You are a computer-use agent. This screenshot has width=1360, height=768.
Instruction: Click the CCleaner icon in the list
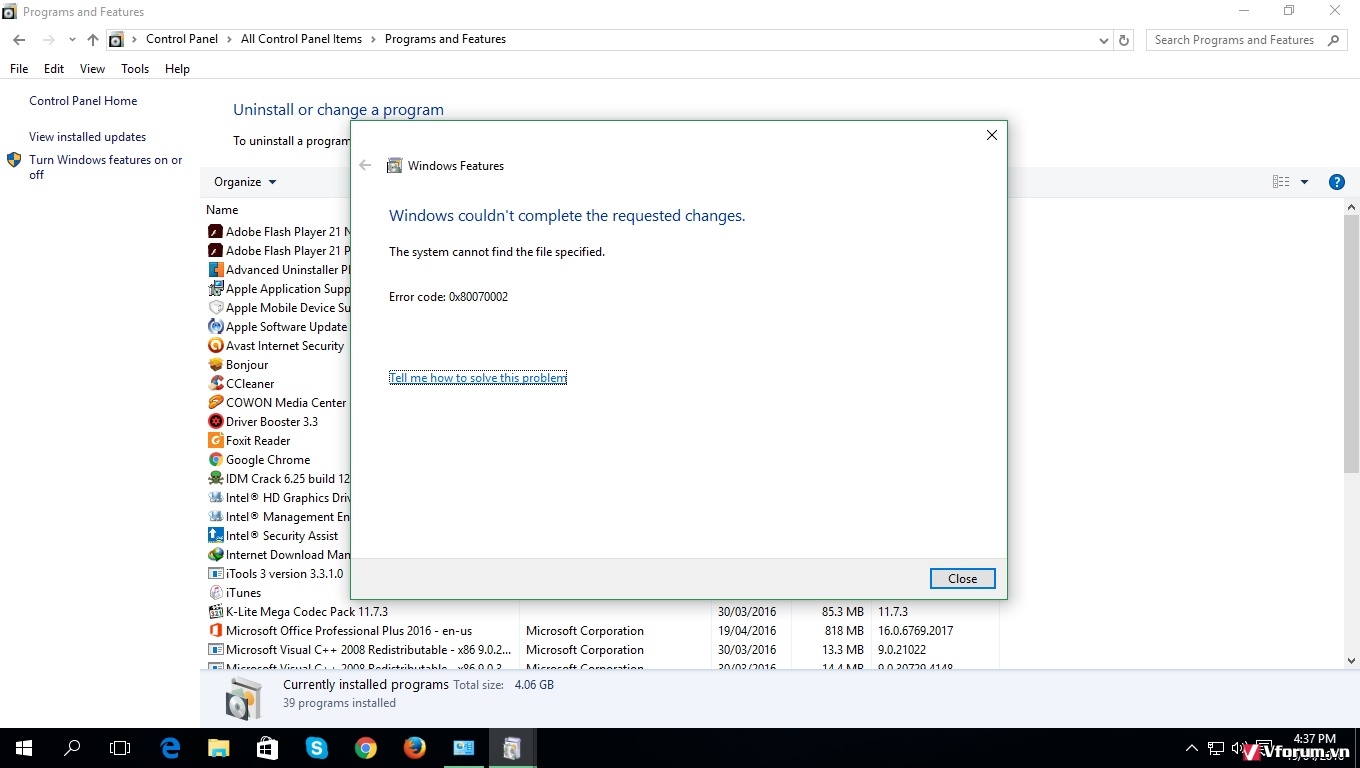coord(215,384)
